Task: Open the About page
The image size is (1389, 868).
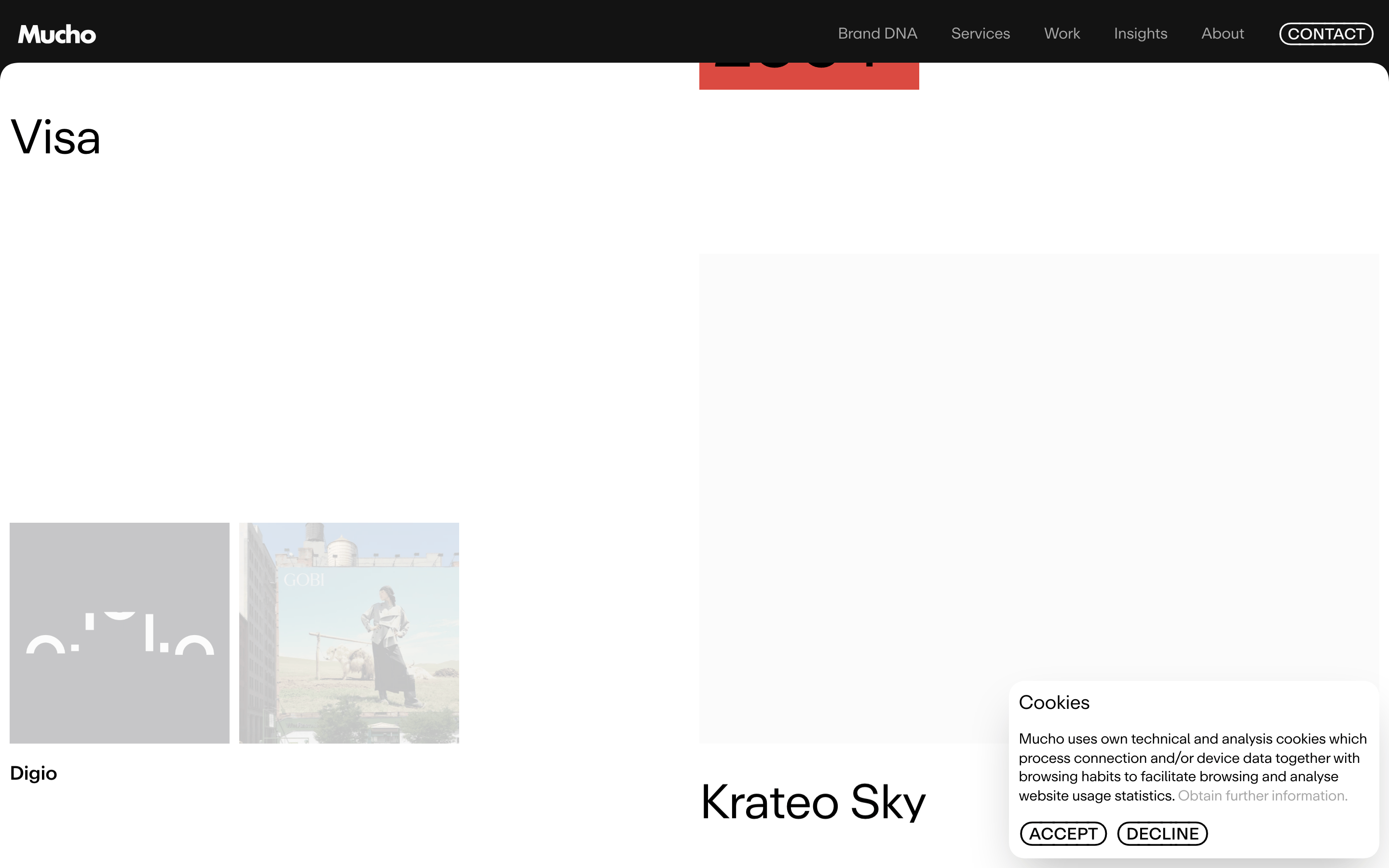Action: click(x=1223, y=34)
